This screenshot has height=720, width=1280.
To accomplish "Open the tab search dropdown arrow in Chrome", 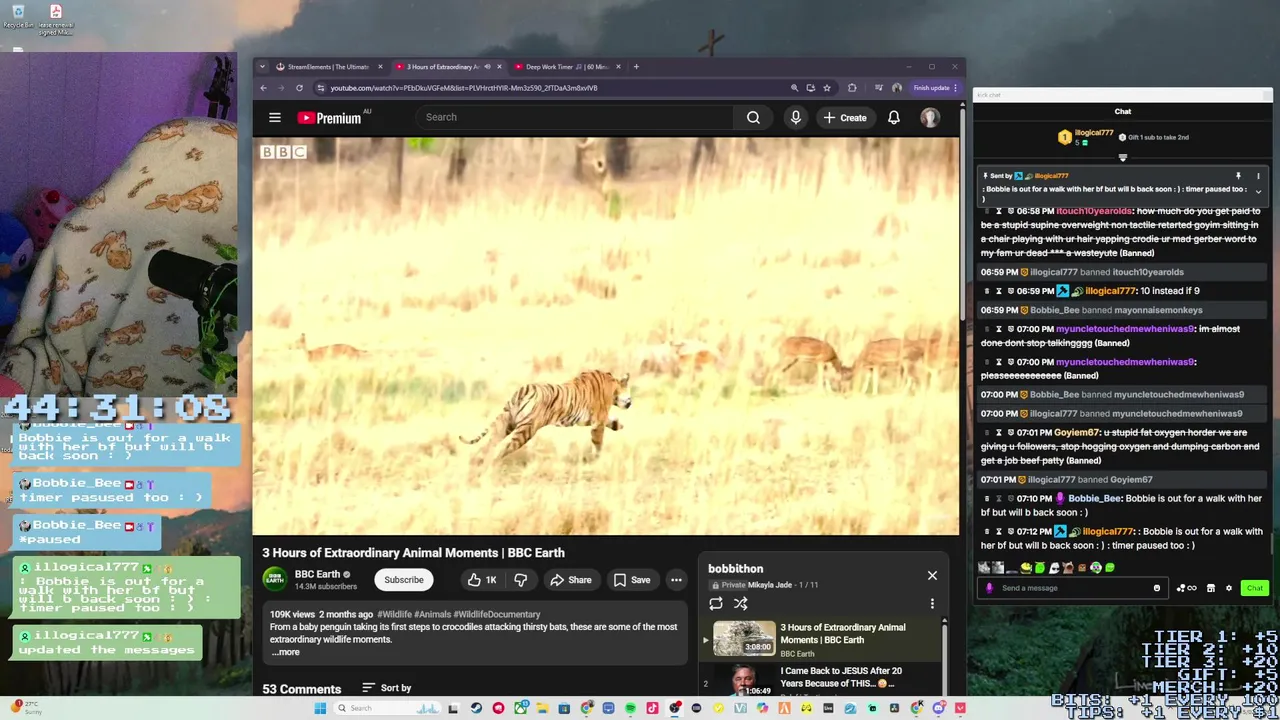I will pos(262,67).
